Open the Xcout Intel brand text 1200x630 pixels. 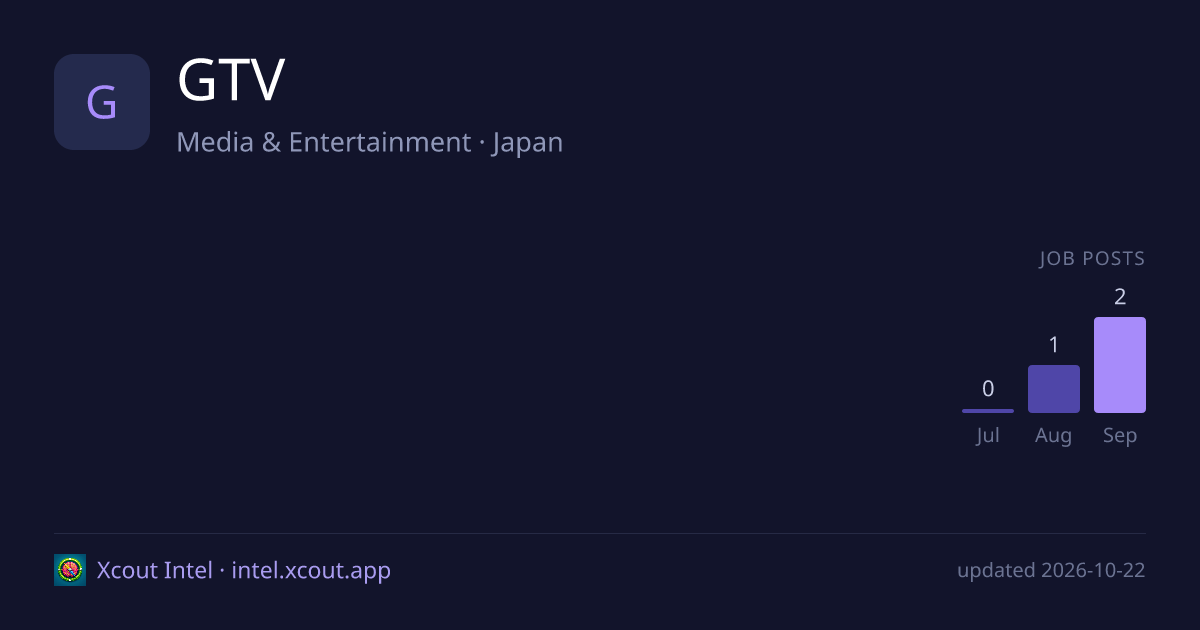click(155, 570)
